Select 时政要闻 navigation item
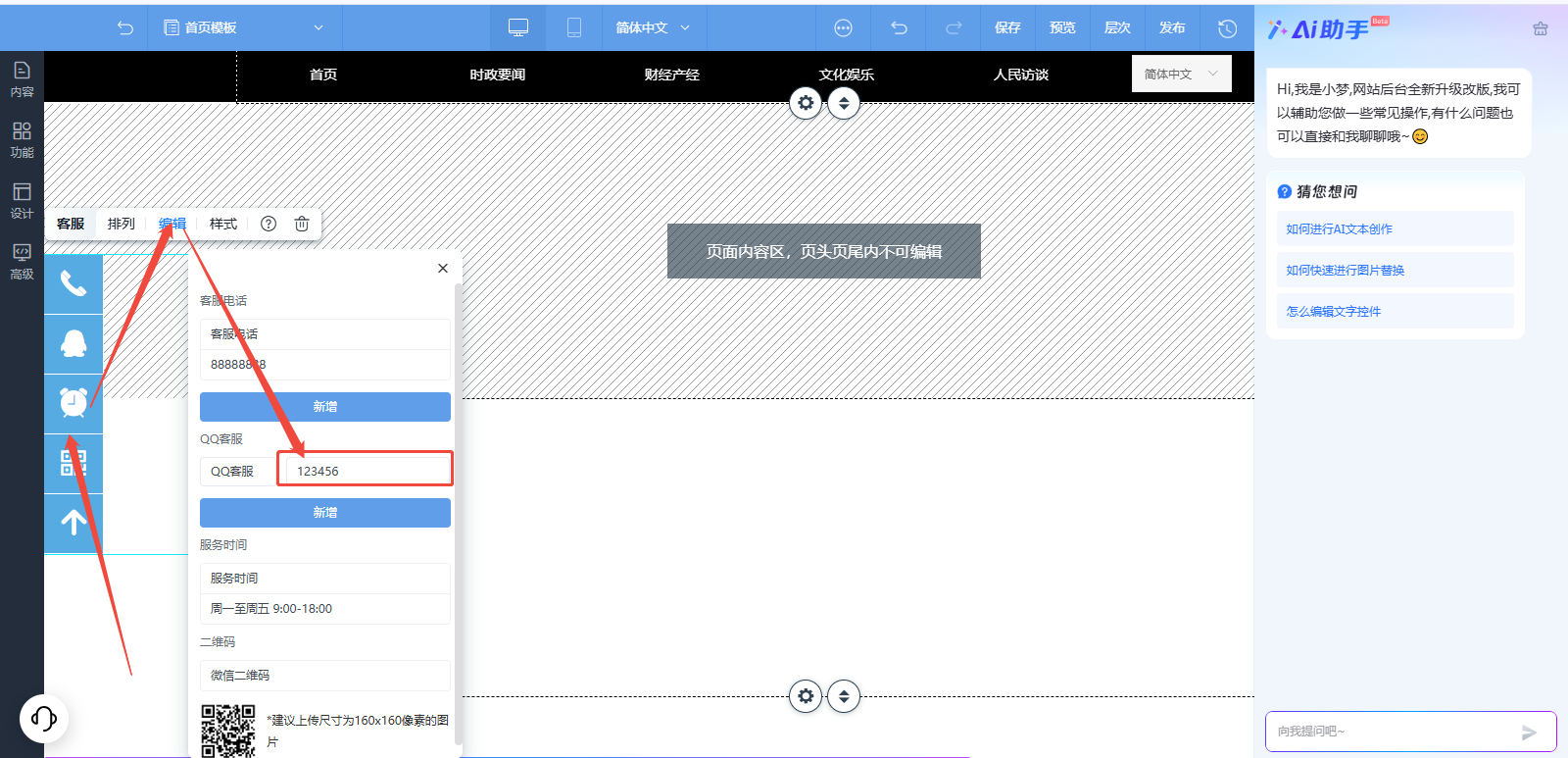 (498, 75)
